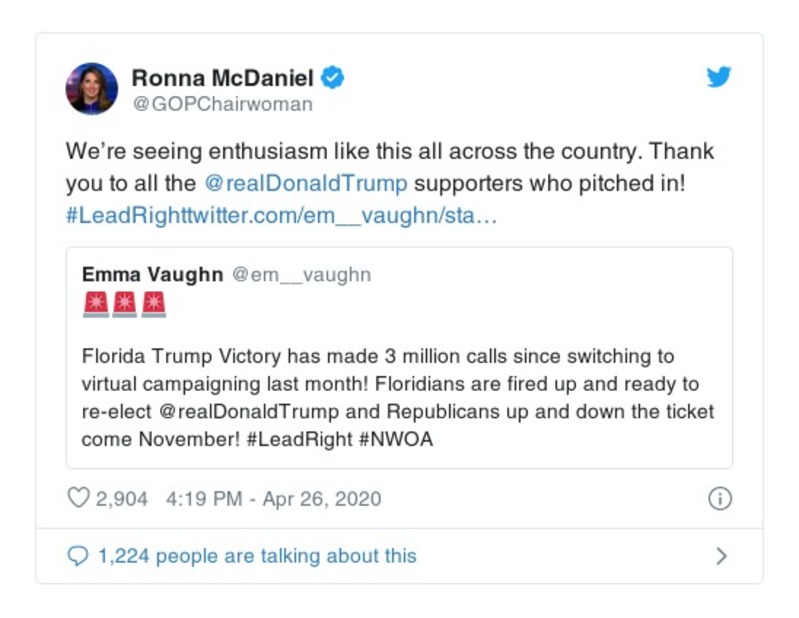Open the tweet info icon

pyautogui.click(x=719, y=498)
